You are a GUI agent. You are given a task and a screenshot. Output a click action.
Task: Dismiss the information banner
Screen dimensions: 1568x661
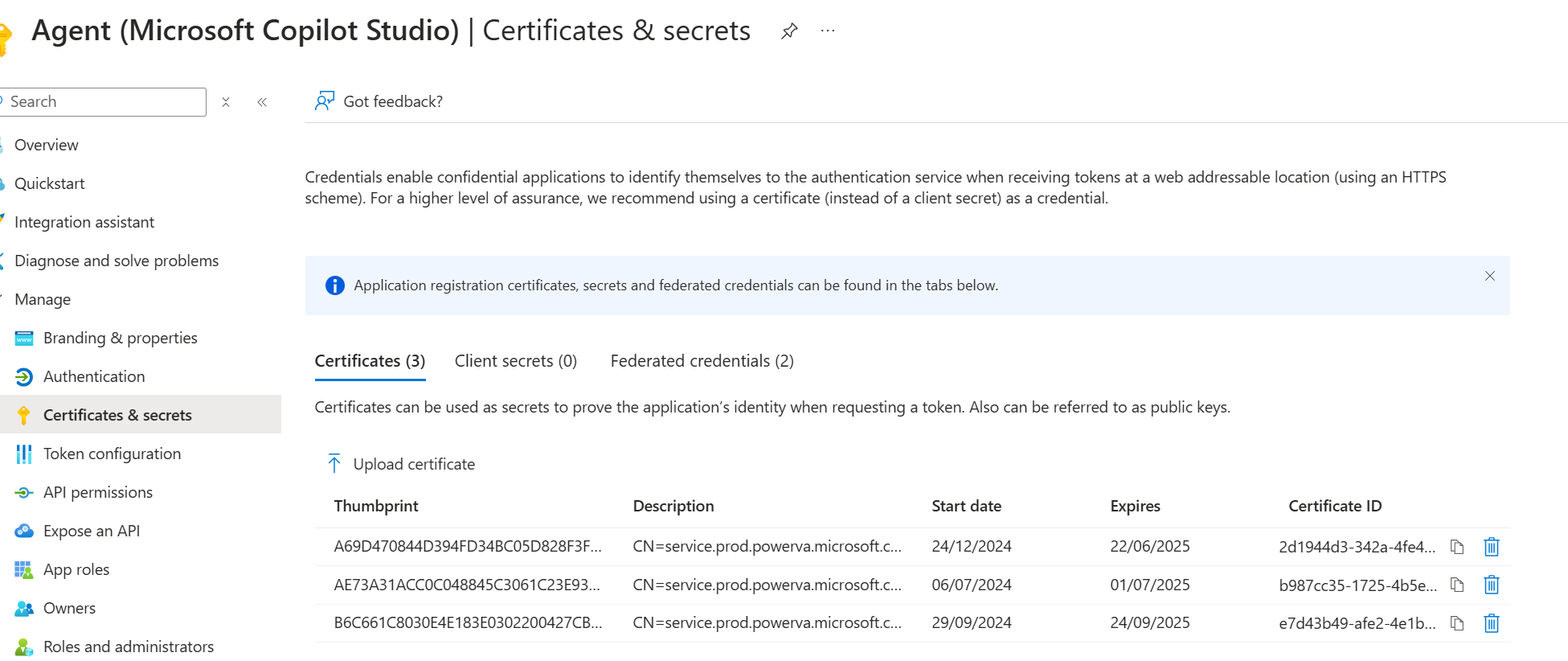click(x=1490, y=276)
